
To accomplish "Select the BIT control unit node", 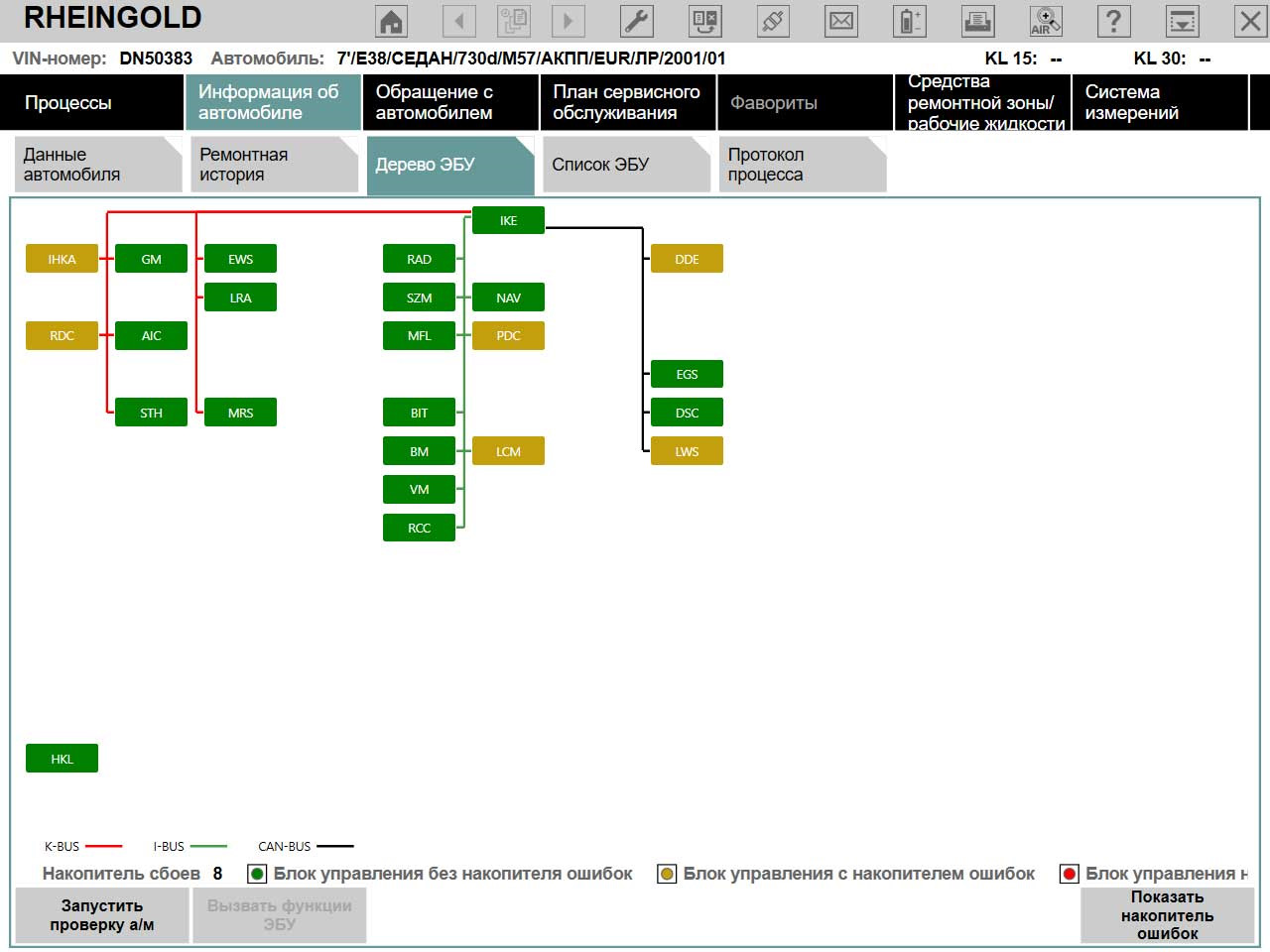I will (x=419, y=413).
